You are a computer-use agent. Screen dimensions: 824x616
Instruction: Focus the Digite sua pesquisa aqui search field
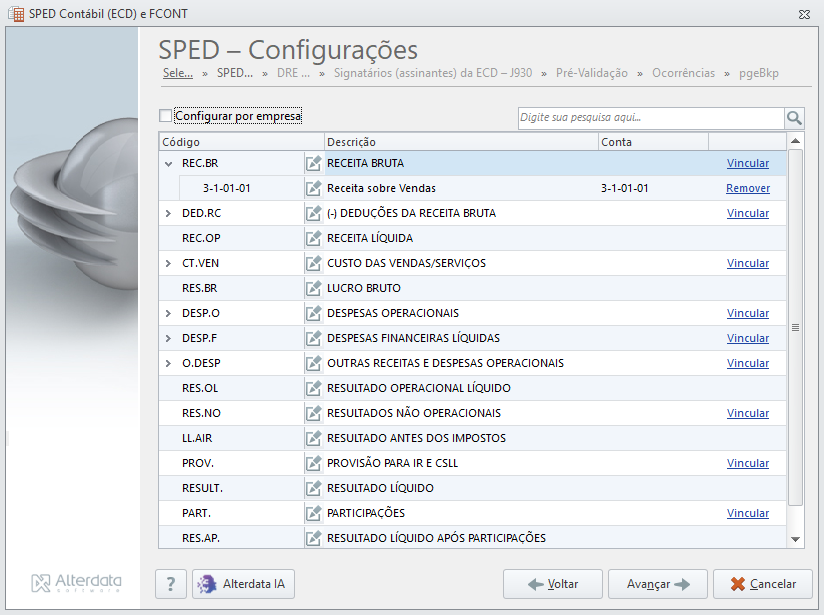[x=651, y=118]
